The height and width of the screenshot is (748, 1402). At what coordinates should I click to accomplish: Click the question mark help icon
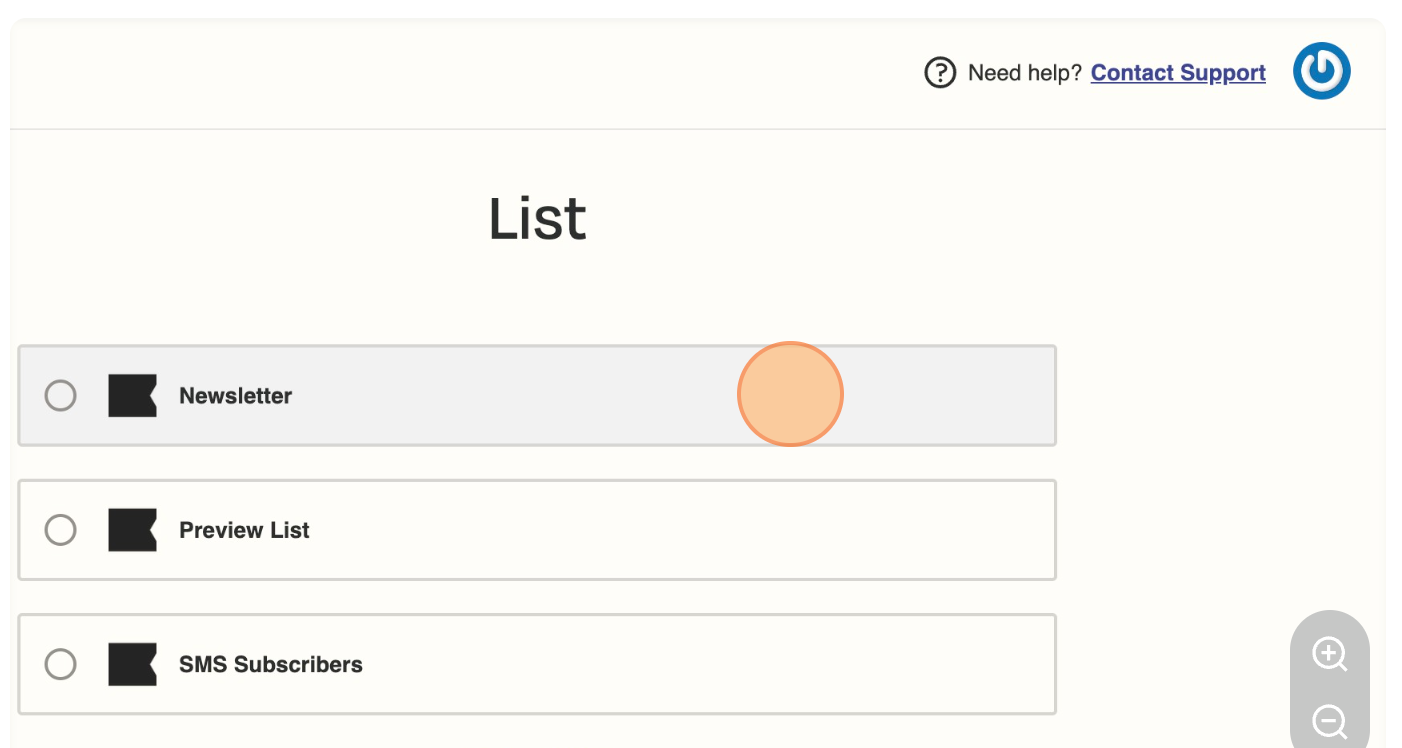point(940,73)
